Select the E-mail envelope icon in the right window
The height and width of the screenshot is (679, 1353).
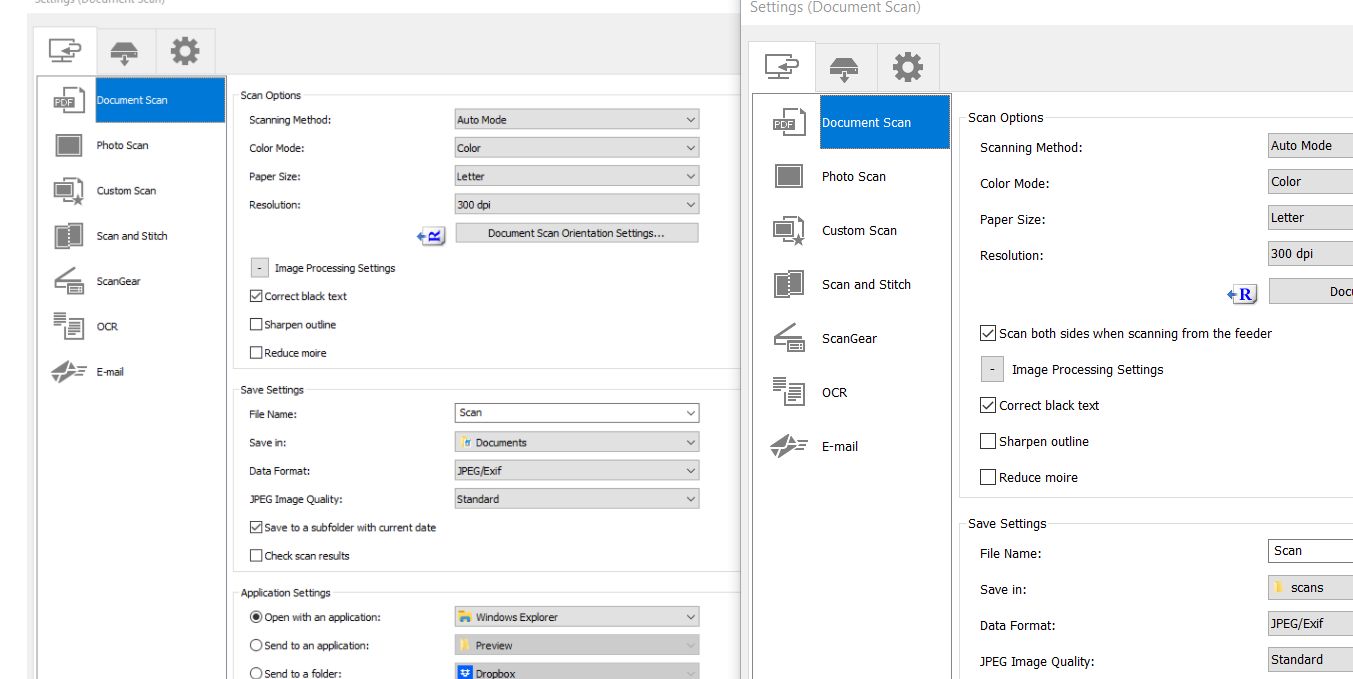click(789, 447)
